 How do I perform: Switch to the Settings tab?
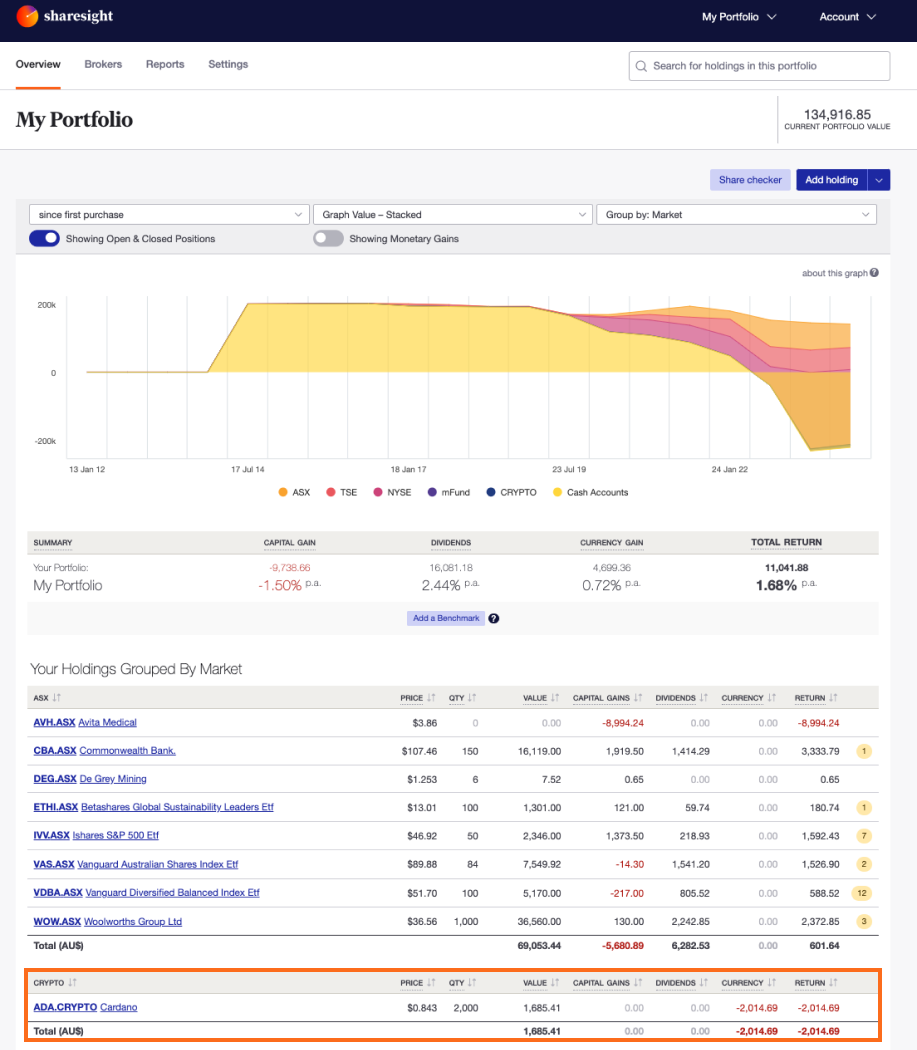point(228,64)
